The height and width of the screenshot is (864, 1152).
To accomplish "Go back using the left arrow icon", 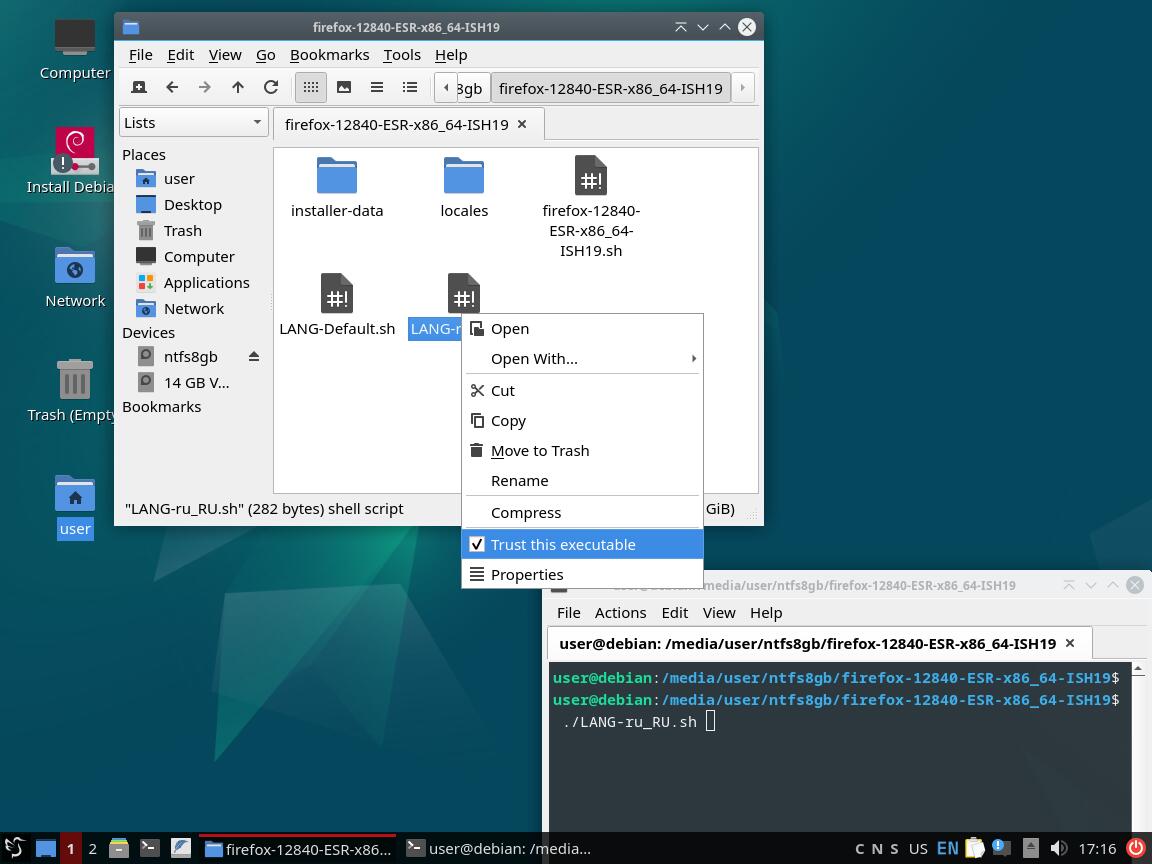I will (x=172, y=88).
